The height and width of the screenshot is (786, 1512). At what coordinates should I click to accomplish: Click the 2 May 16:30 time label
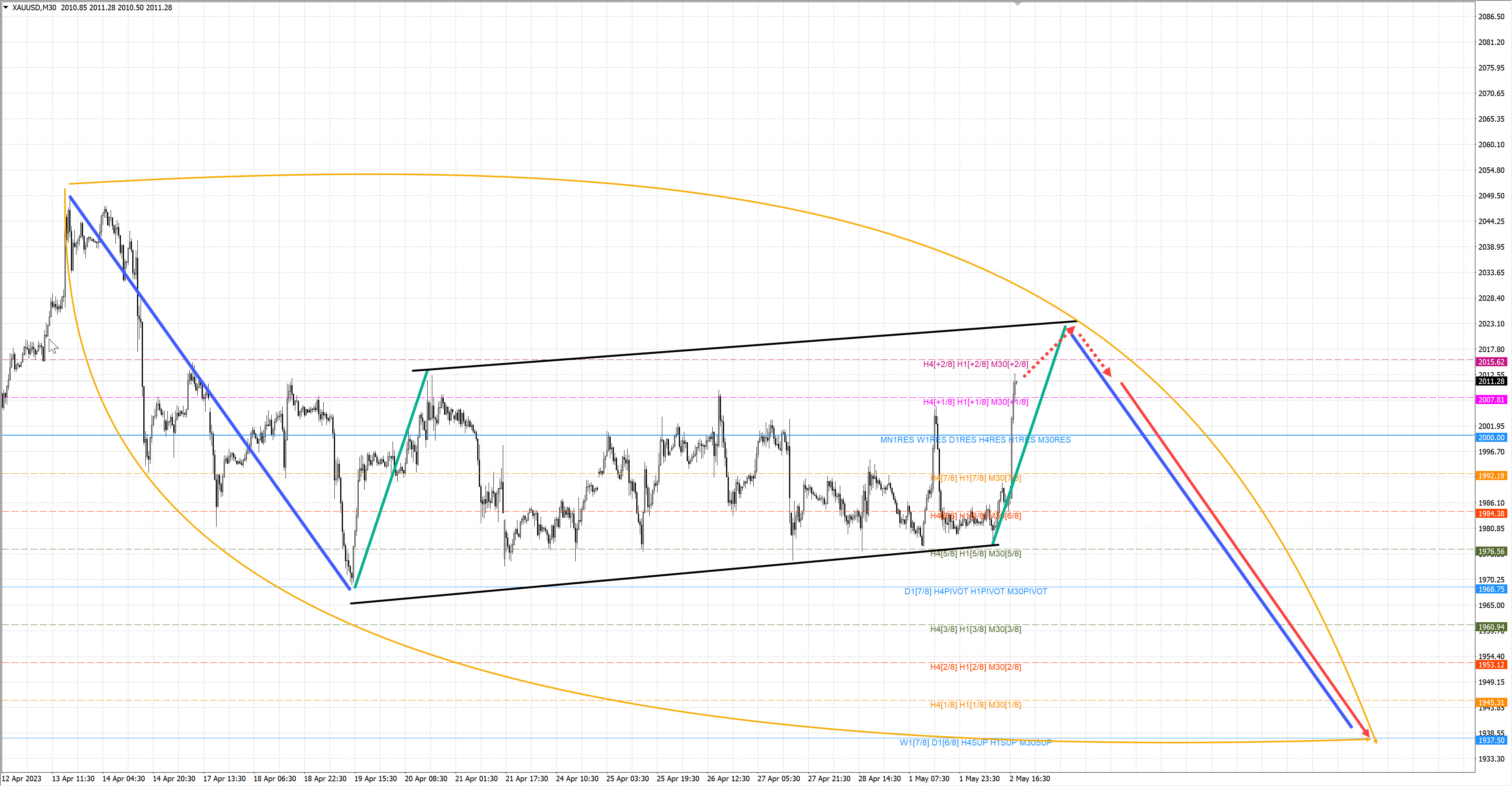point(1030,779)
